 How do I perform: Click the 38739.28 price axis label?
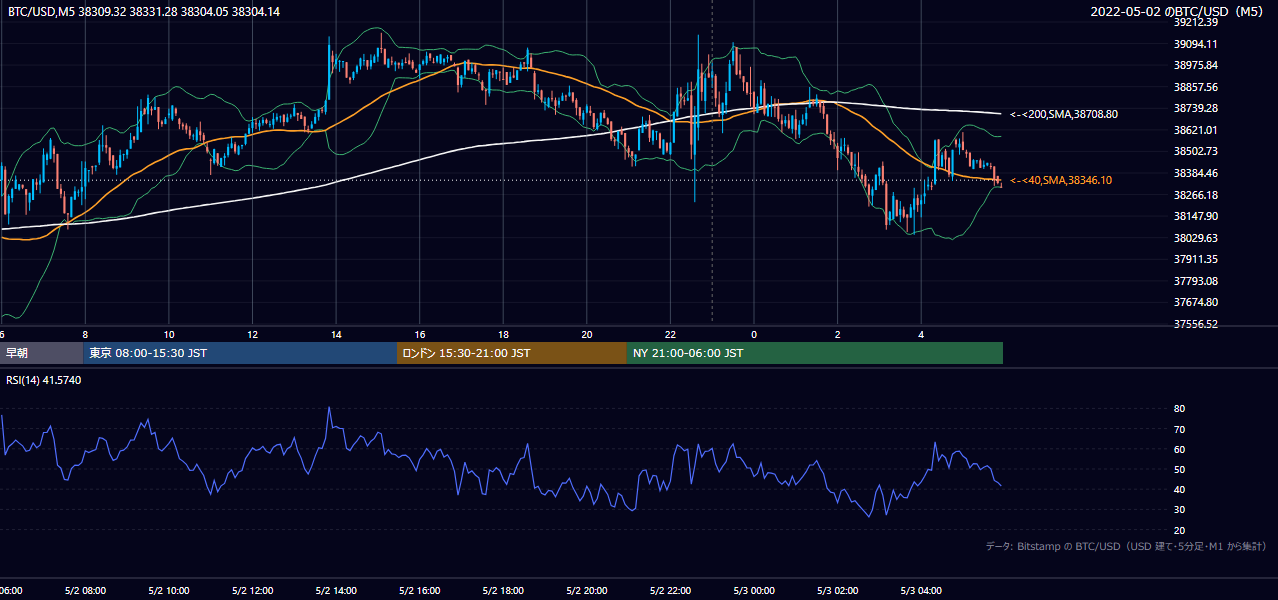[x=1196, y=108]
